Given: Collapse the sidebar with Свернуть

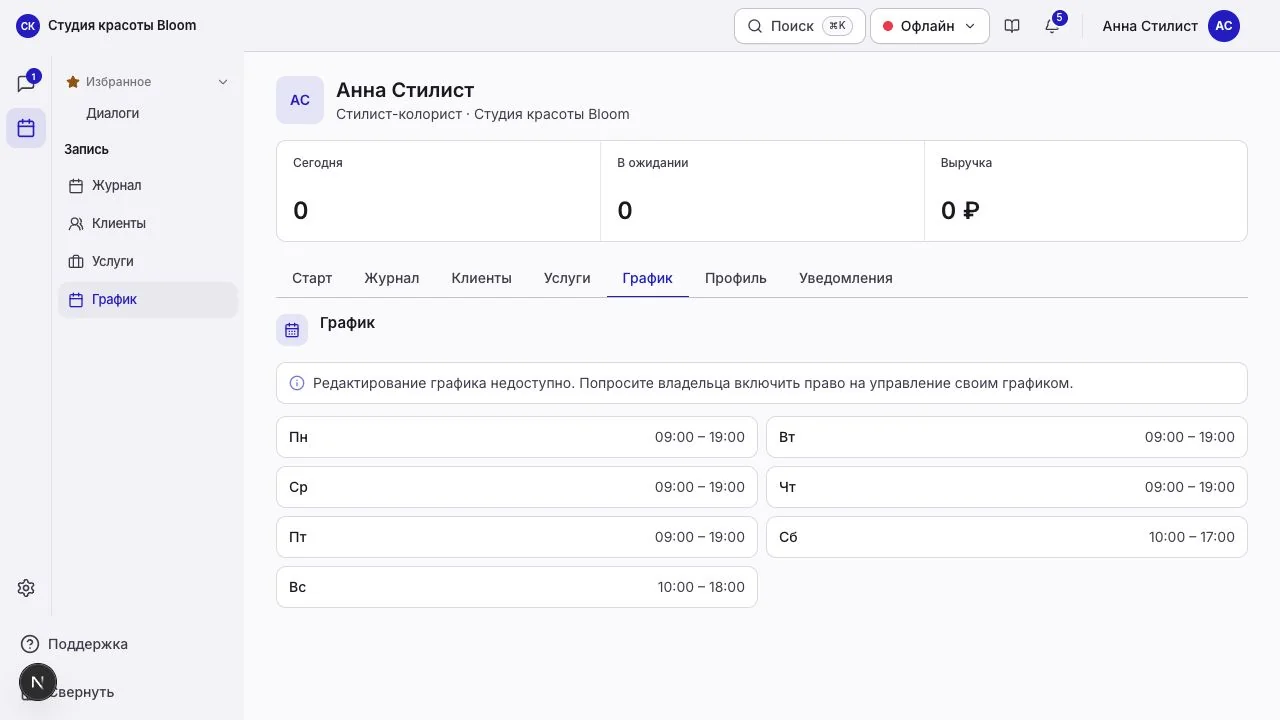Looking at the screenshot, I should (x=82, y=692).
